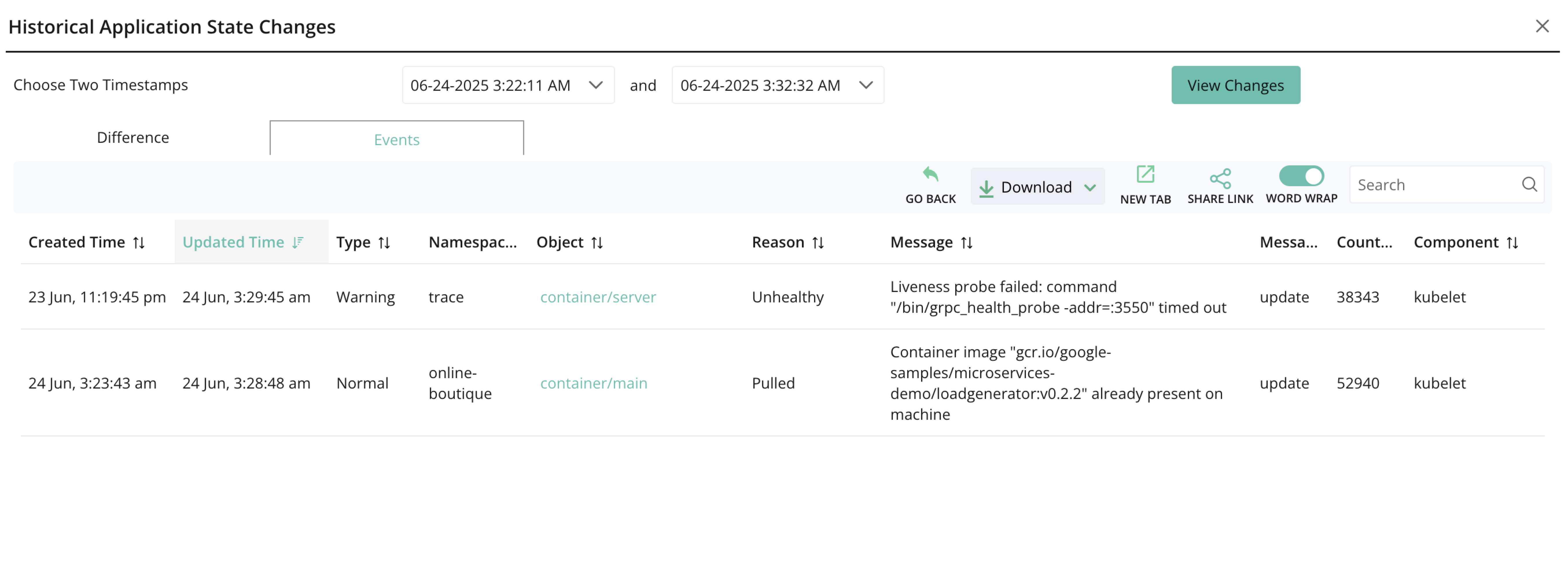
Task: Click updated time '24 Jun, 3:28:48 am'
Action: (x=246, y=383)
